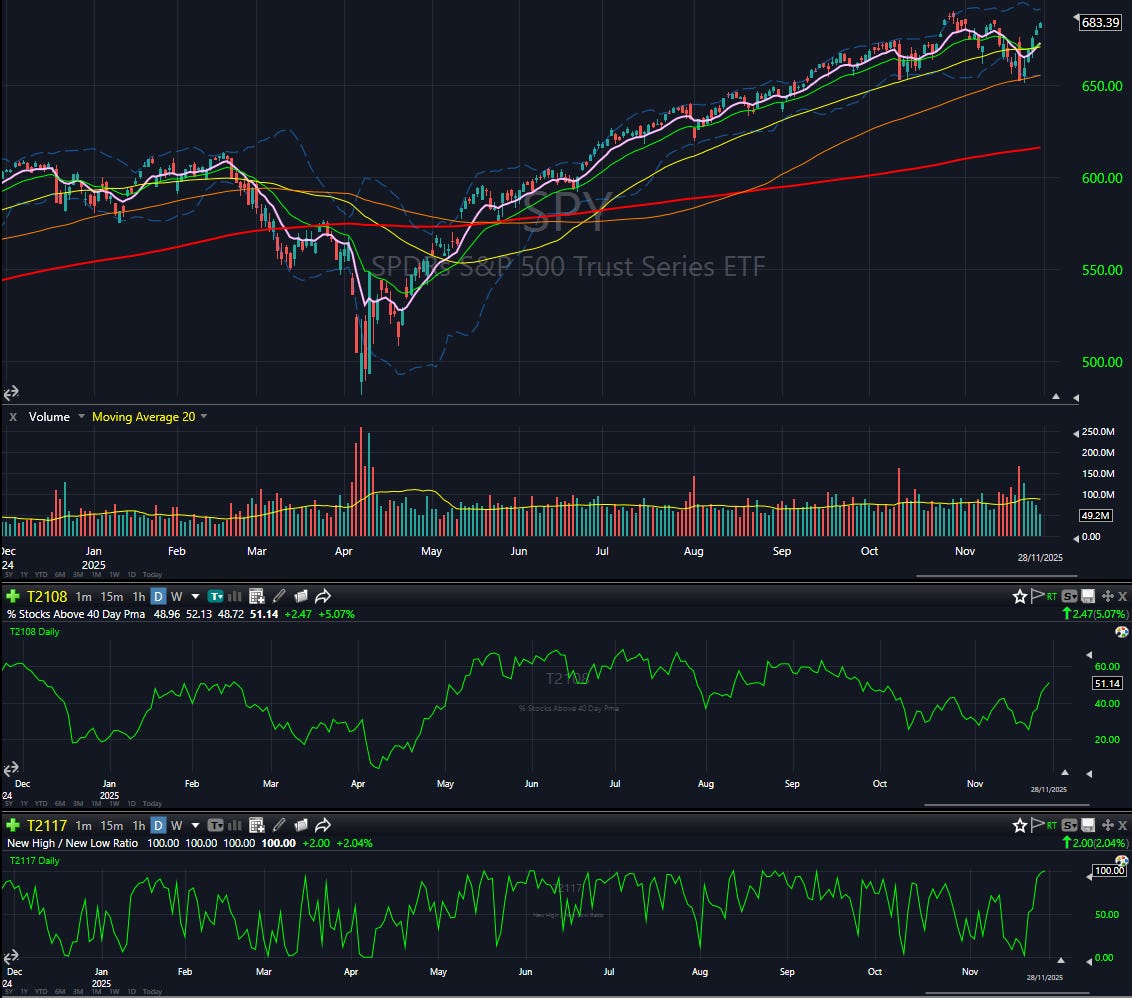1132x998 pixels.
Task: Select W weekly timeframe on T2108 panel
Action: click(176, 596)
